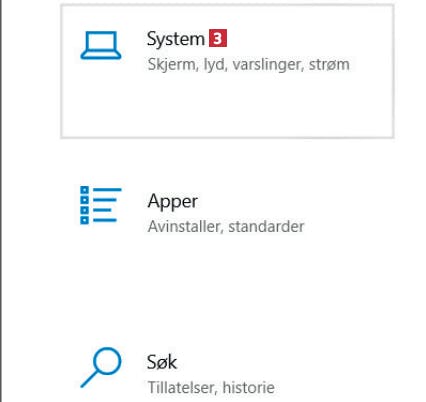This screenshot has height=402, width=426.
Task: Select the Søk heading text
Action: click(x=162, y=362)
